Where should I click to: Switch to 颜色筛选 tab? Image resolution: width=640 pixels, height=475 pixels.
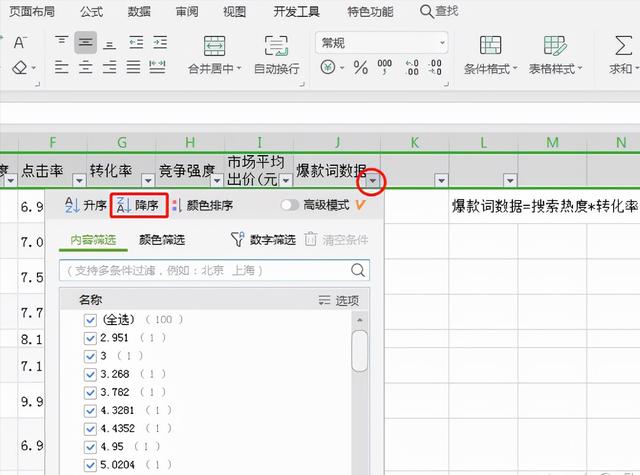coord(162,240)
